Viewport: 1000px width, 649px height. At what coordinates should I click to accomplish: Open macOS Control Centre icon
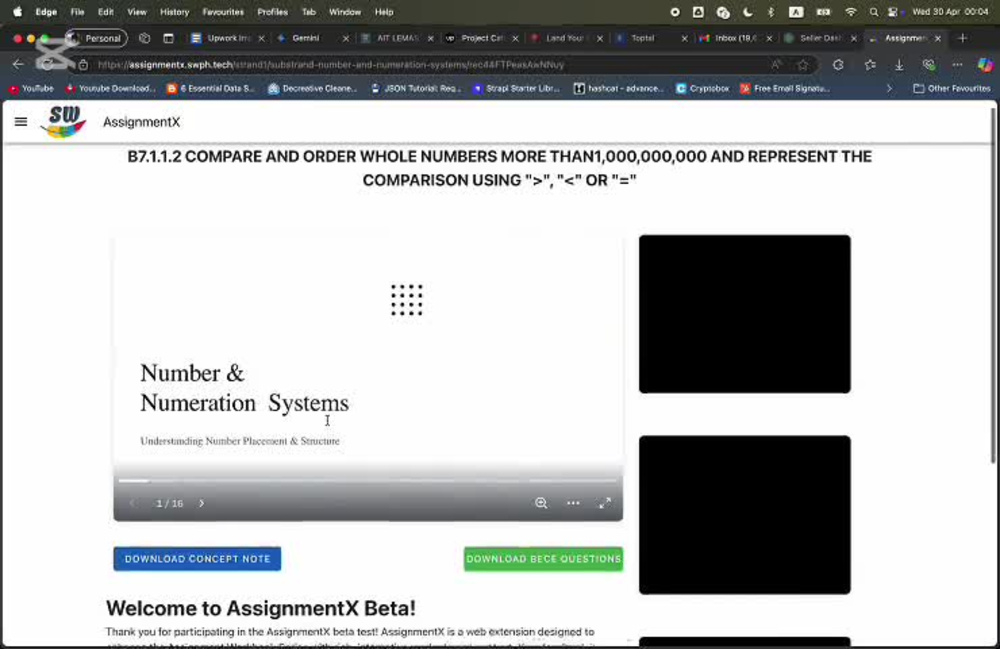pyautogui.click(x=893, y=11)
